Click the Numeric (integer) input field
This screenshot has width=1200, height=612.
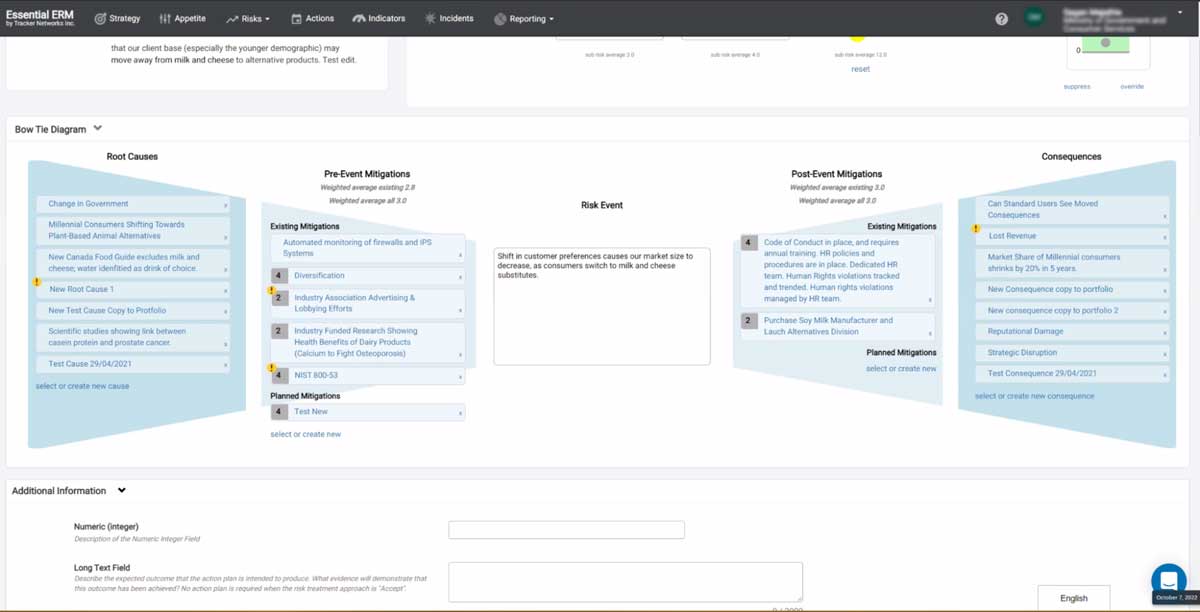tap(566, 530)
